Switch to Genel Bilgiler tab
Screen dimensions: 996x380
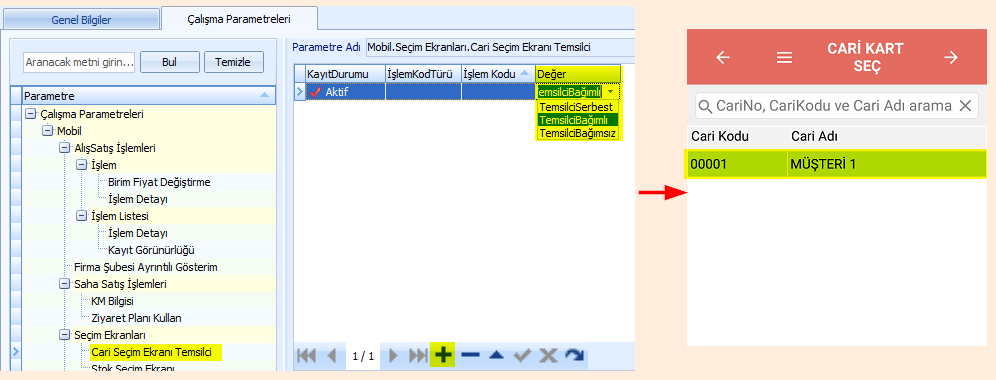(x=81, y=20)
